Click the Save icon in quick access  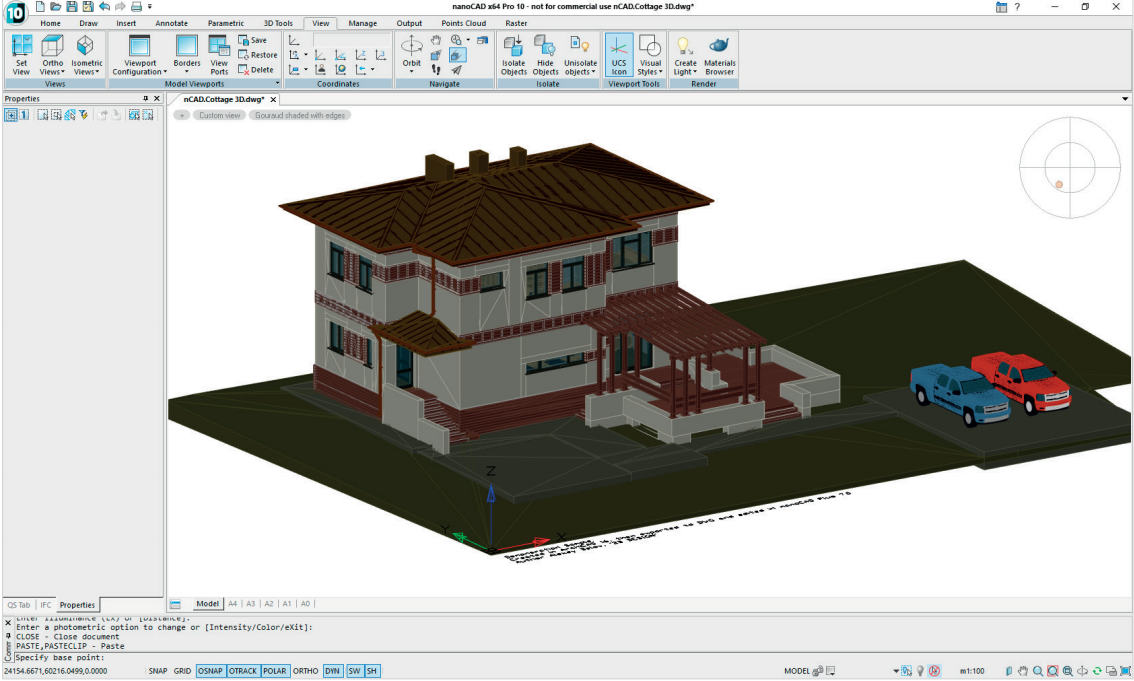(x=72, y=7)
